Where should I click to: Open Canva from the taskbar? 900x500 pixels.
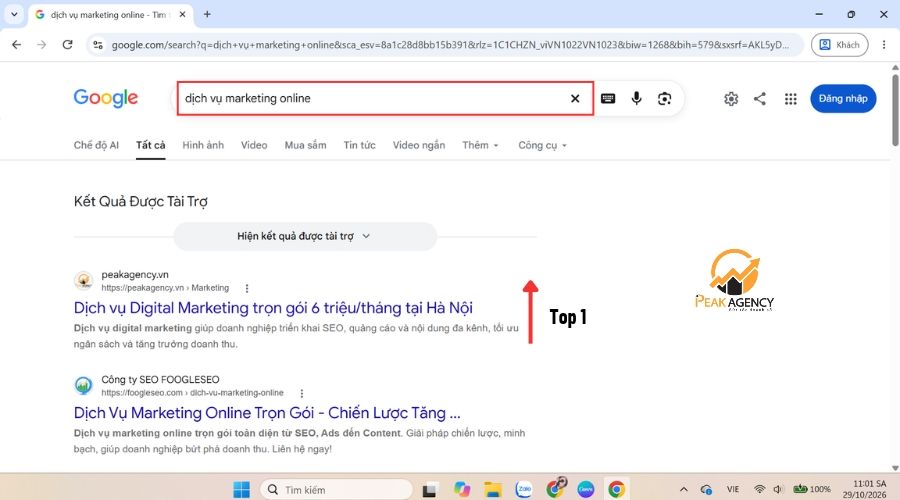(x=585, y=490)
